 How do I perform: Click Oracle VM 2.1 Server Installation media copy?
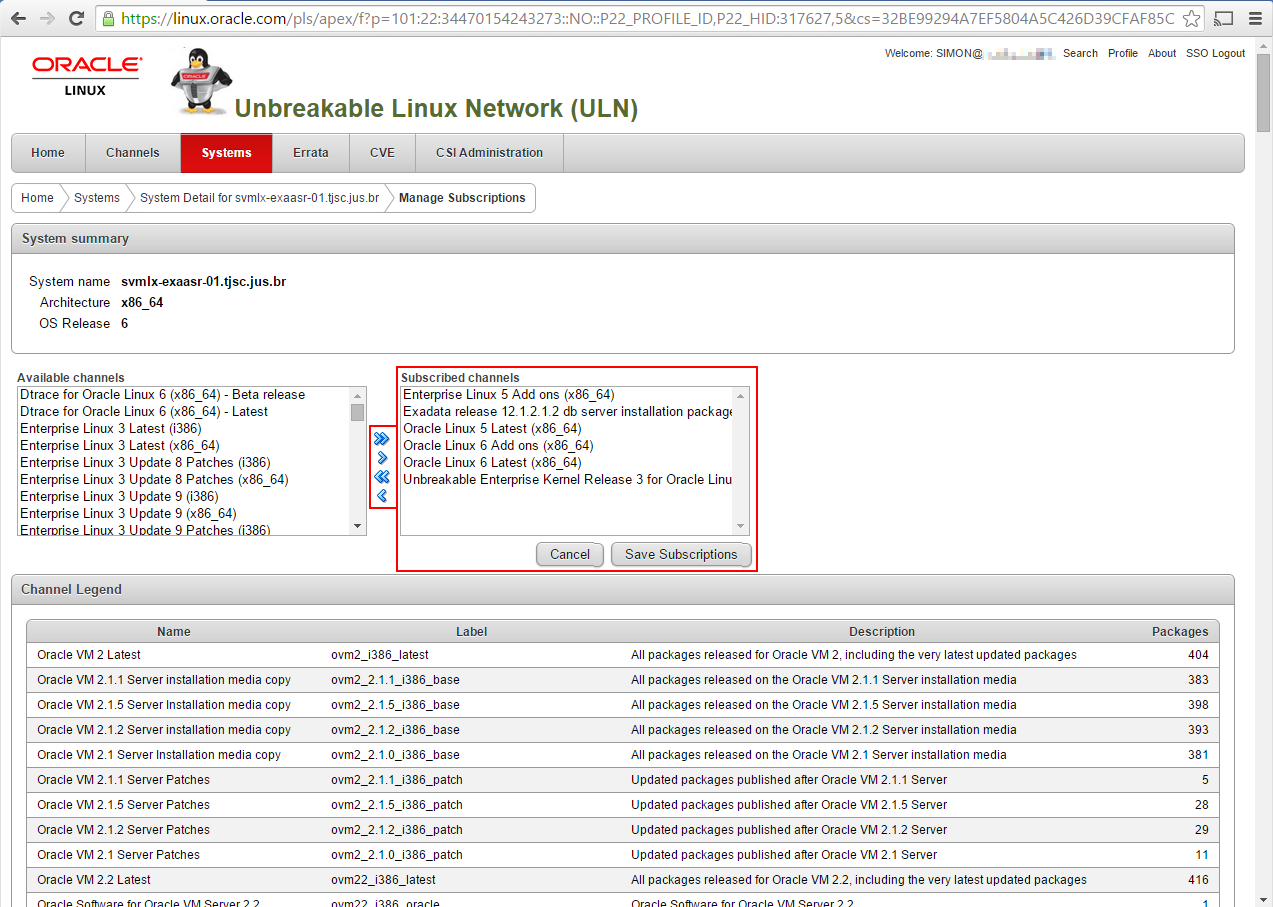click(159, 755)
